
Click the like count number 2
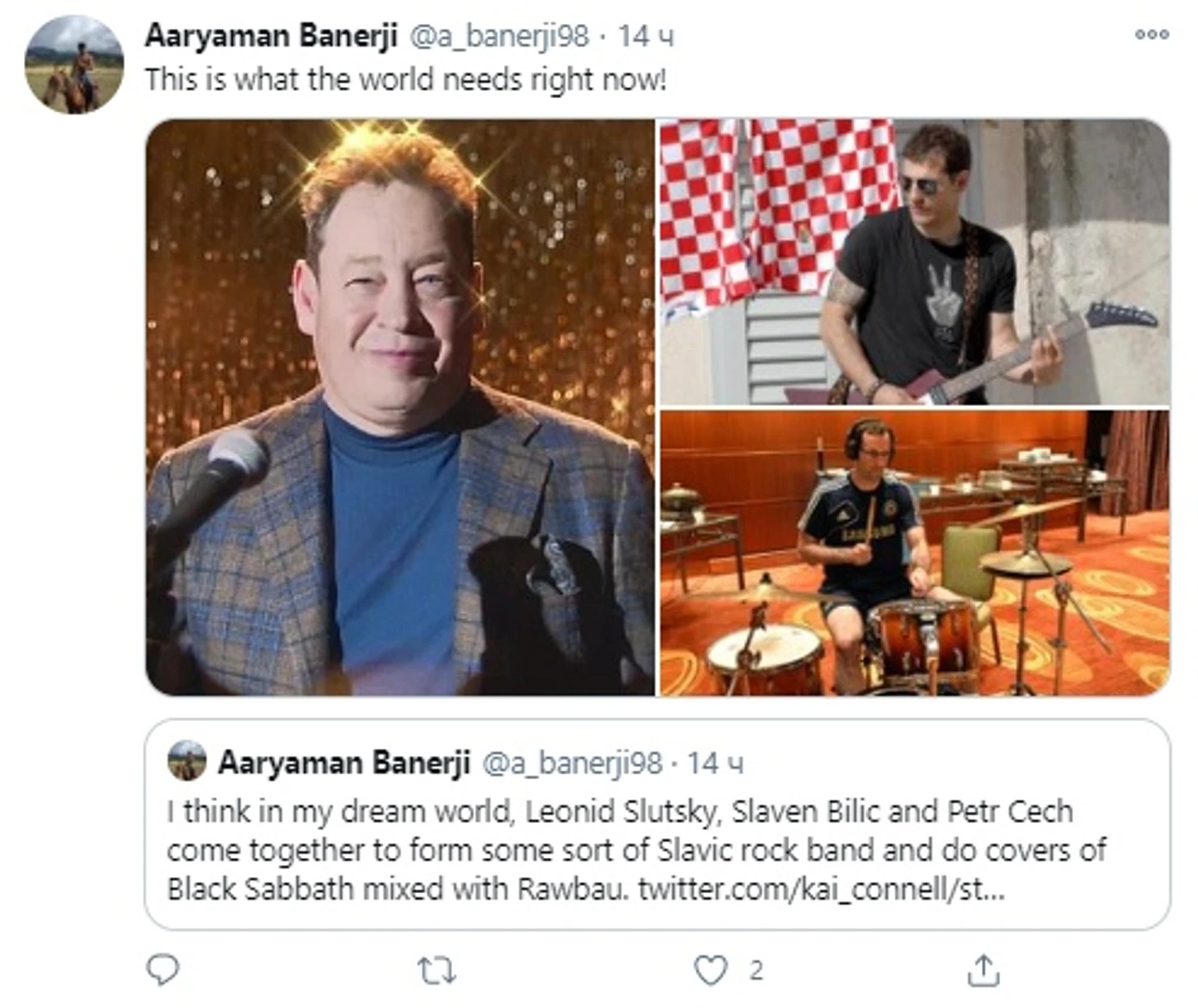(756, 971)
